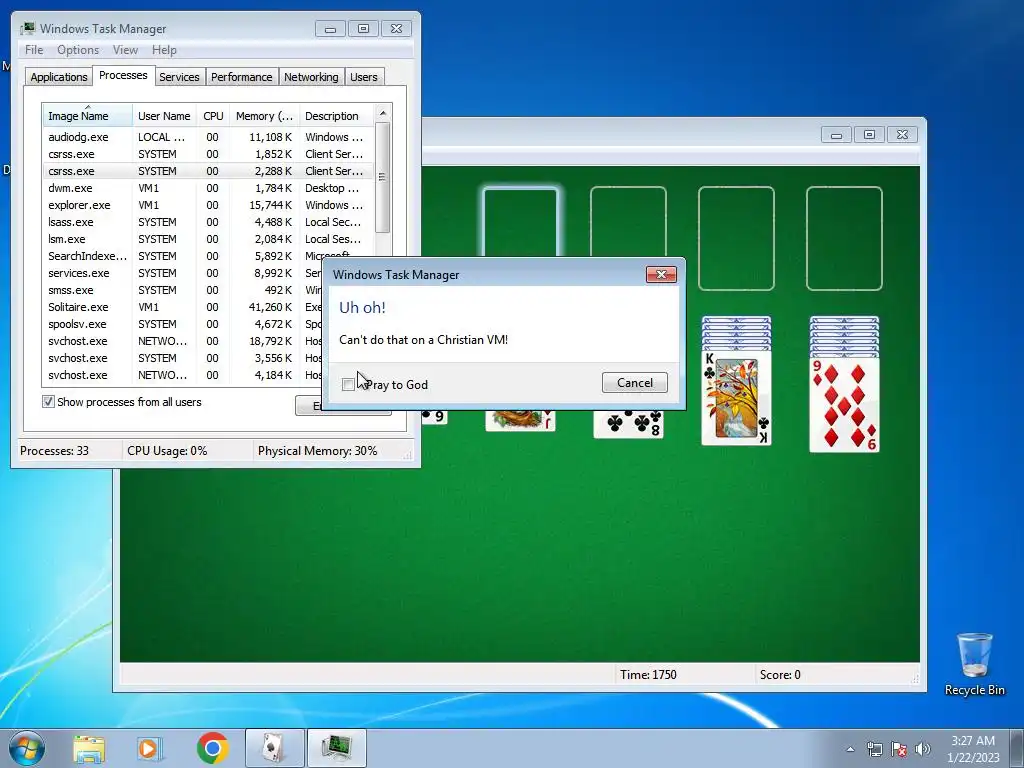Switch to the Processes tab
The height and width of the screenshot is (768, 1024).
click(x=123, y=75)
